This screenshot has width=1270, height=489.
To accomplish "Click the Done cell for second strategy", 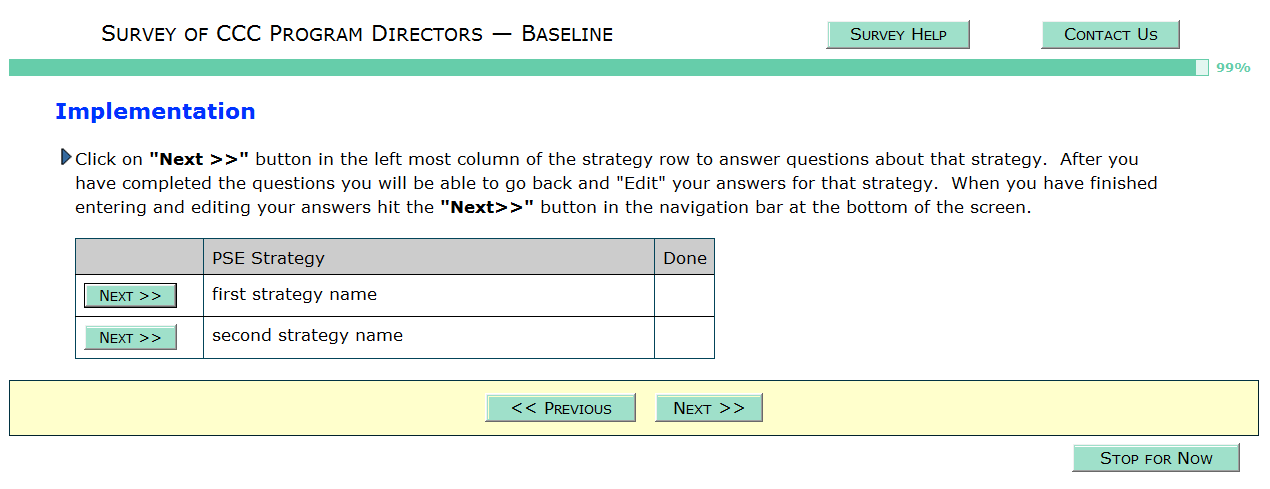I will click(684, 337).
